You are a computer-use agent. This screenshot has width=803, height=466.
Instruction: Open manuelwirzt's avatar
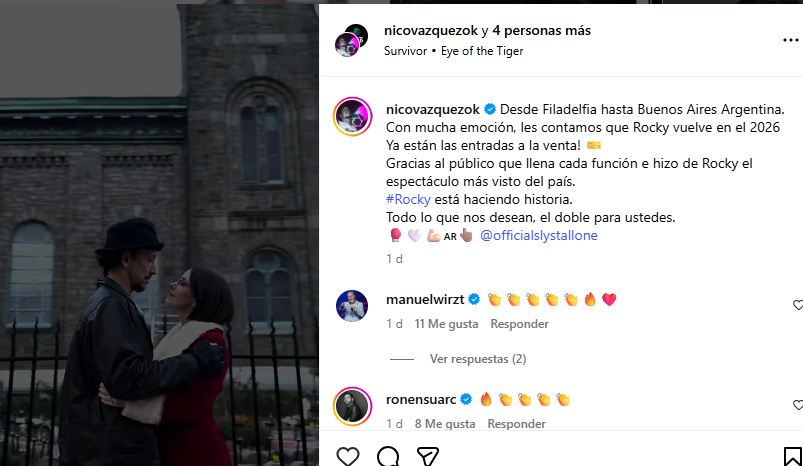[x=352, y=306]
